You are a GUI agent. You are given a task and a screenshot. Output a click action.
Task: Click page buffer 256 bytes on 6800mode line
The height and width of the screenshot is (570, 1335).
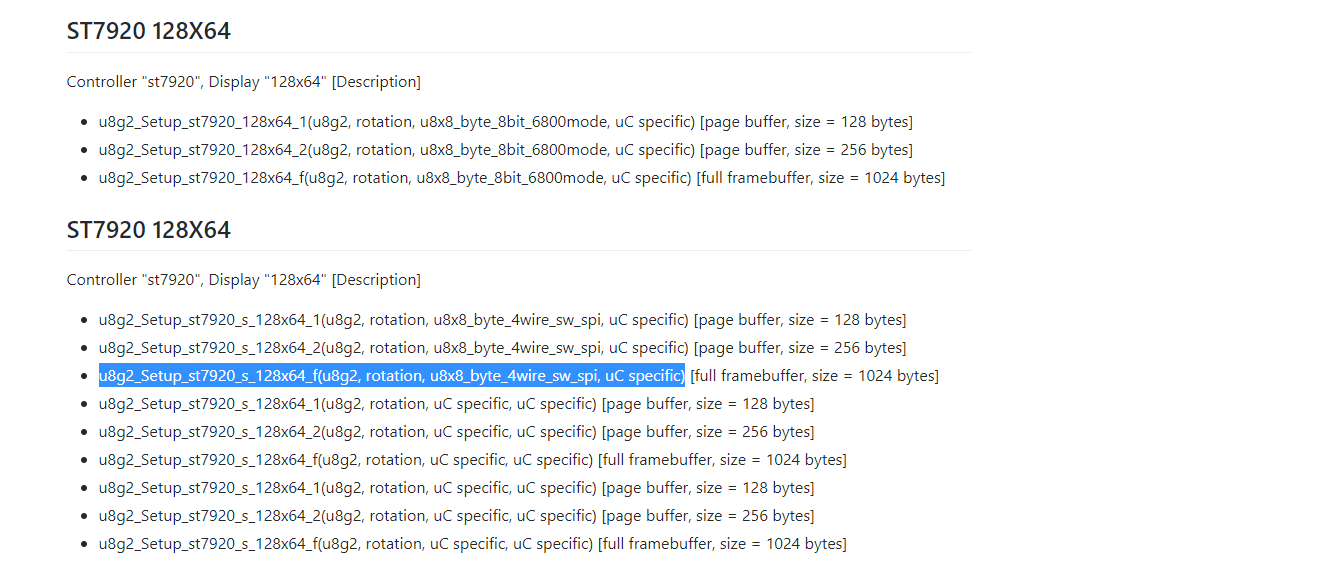806,150
